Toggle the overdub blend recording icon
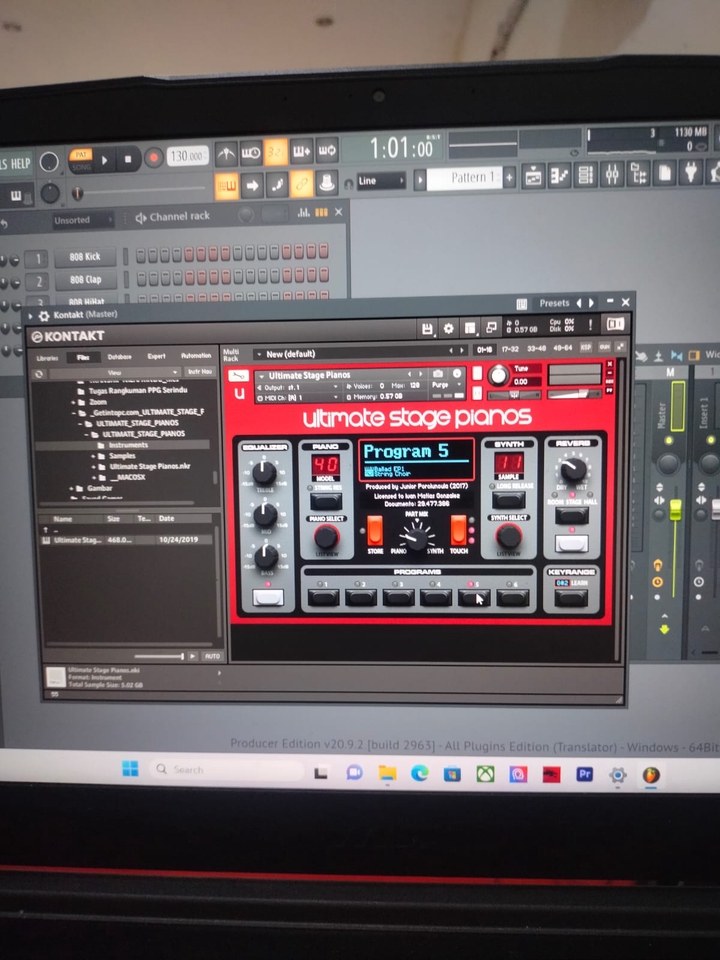The height and width of the screenshot is (960, 720). coord(301,151)
